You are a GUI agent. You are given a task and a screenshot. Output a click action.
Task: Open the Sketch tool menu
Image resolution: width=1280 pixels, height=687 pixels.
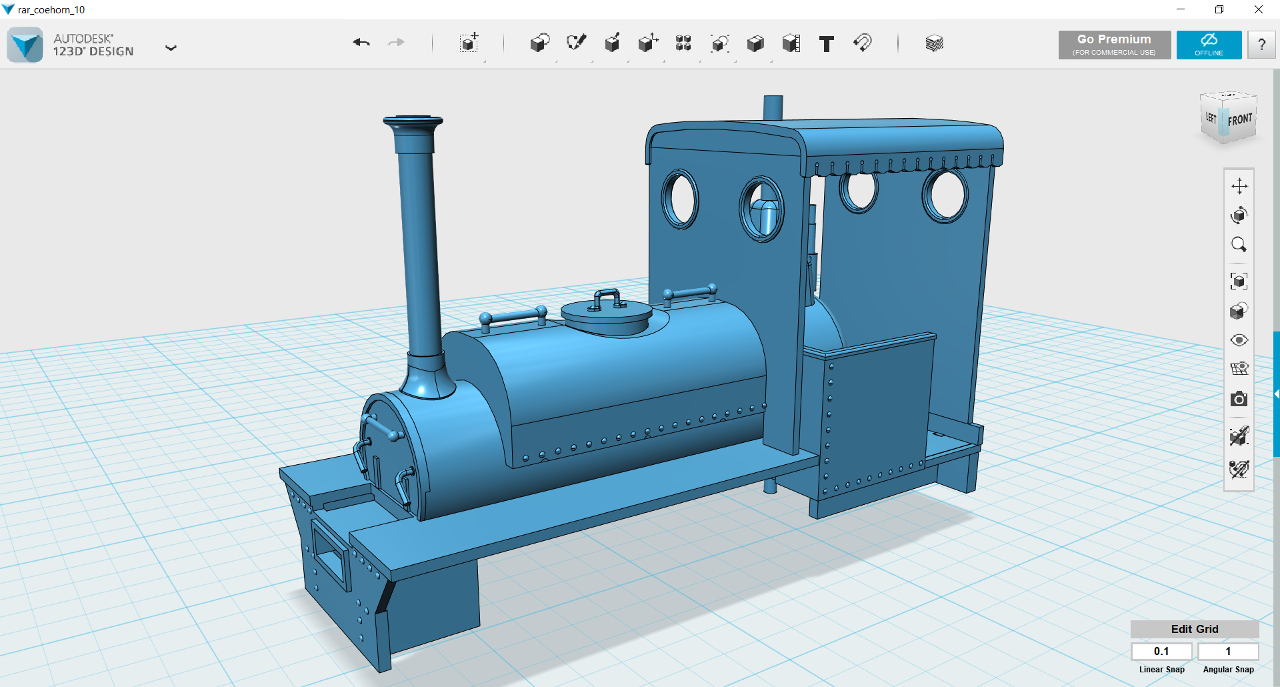[x=576, y=43]
